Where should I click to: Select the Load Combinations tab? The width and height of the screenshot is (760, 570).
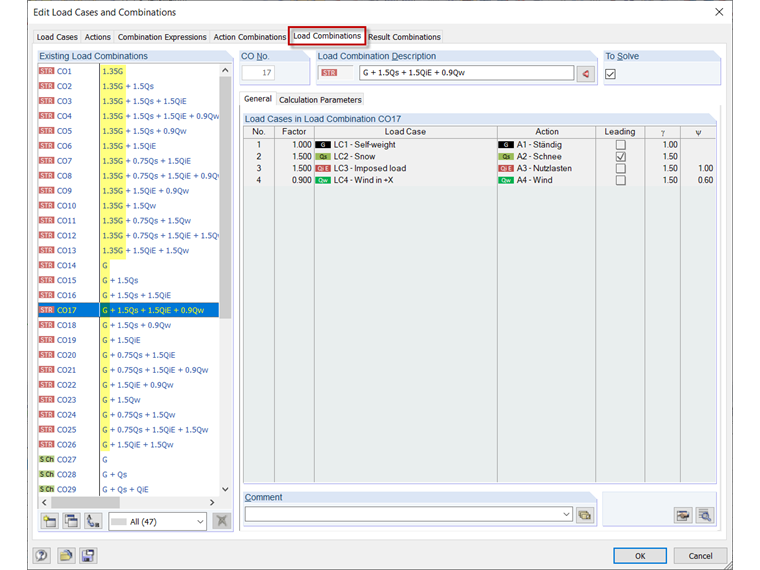pyautogui.click(x=327, y=36)
